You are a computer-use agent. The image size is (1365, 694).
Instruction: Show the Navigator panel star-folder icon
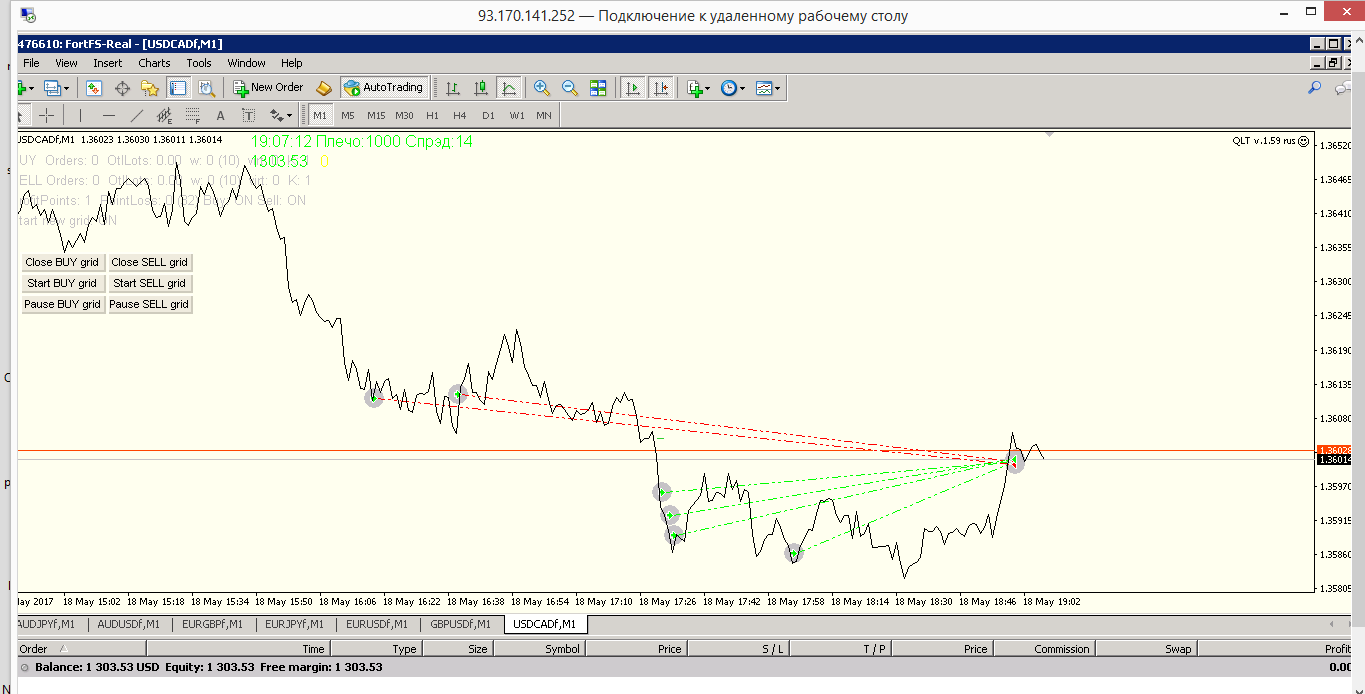tap(150, 88)
